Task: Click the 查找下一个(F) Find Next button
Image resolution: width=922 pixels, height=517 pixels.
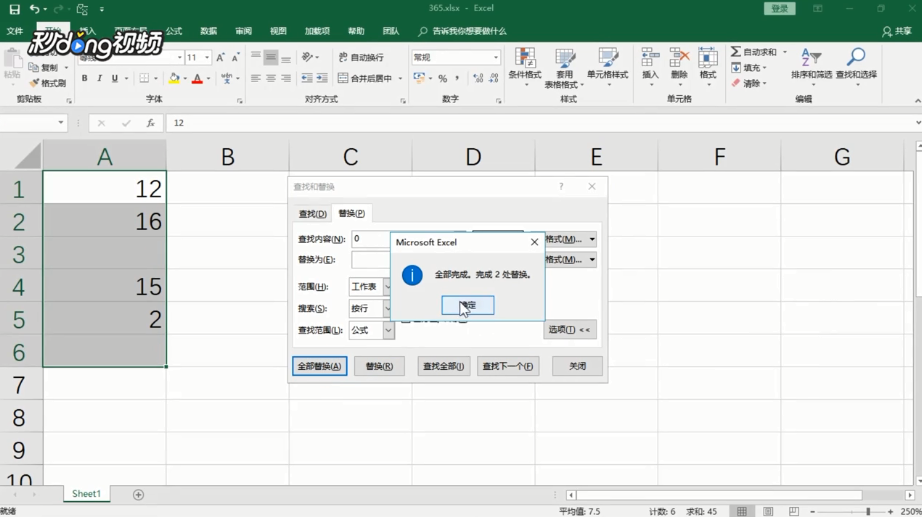Action: 508,366
